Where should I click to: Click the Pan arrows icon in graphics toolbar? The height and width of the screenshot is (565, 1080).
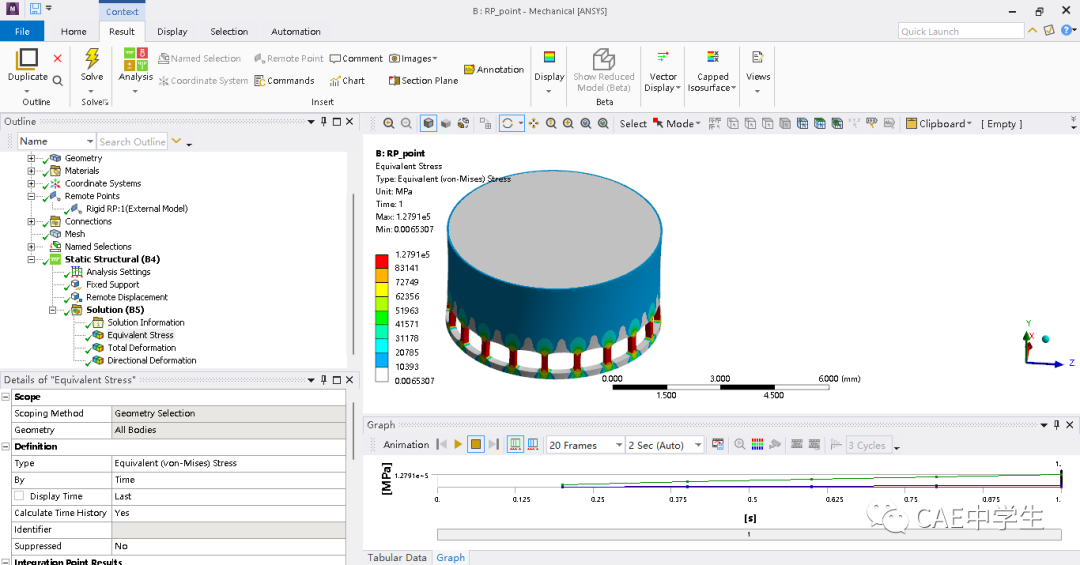[534, 123]
